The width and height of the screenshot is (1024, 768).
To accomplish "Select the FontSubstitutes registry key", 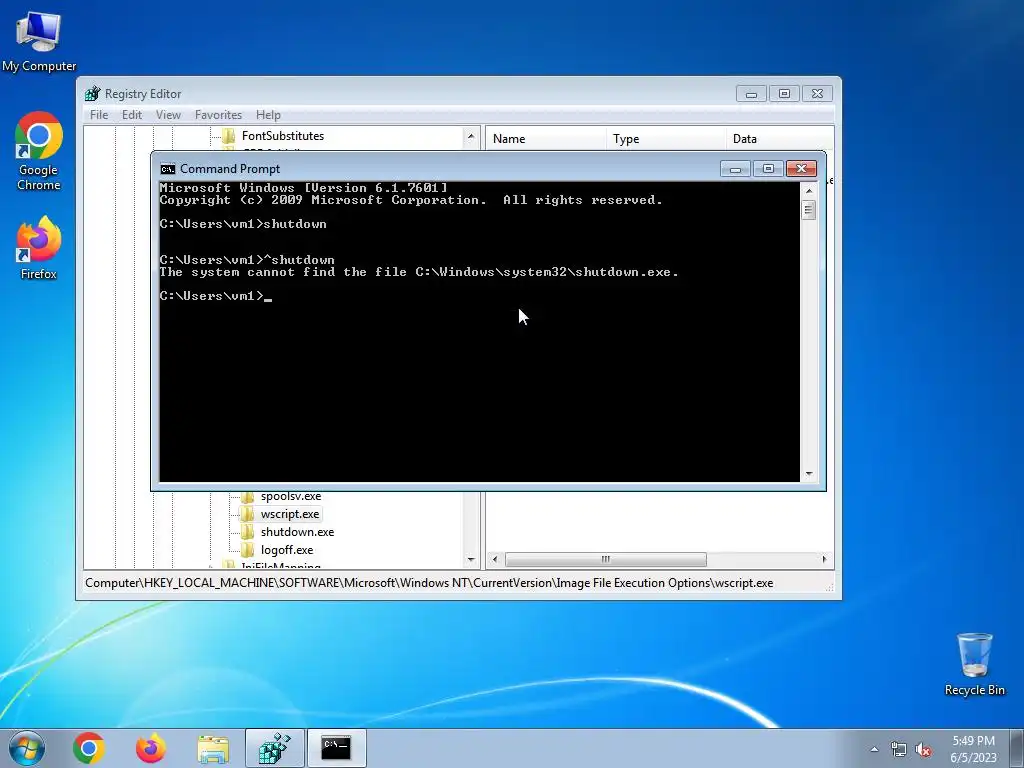I will coord(283,136).
